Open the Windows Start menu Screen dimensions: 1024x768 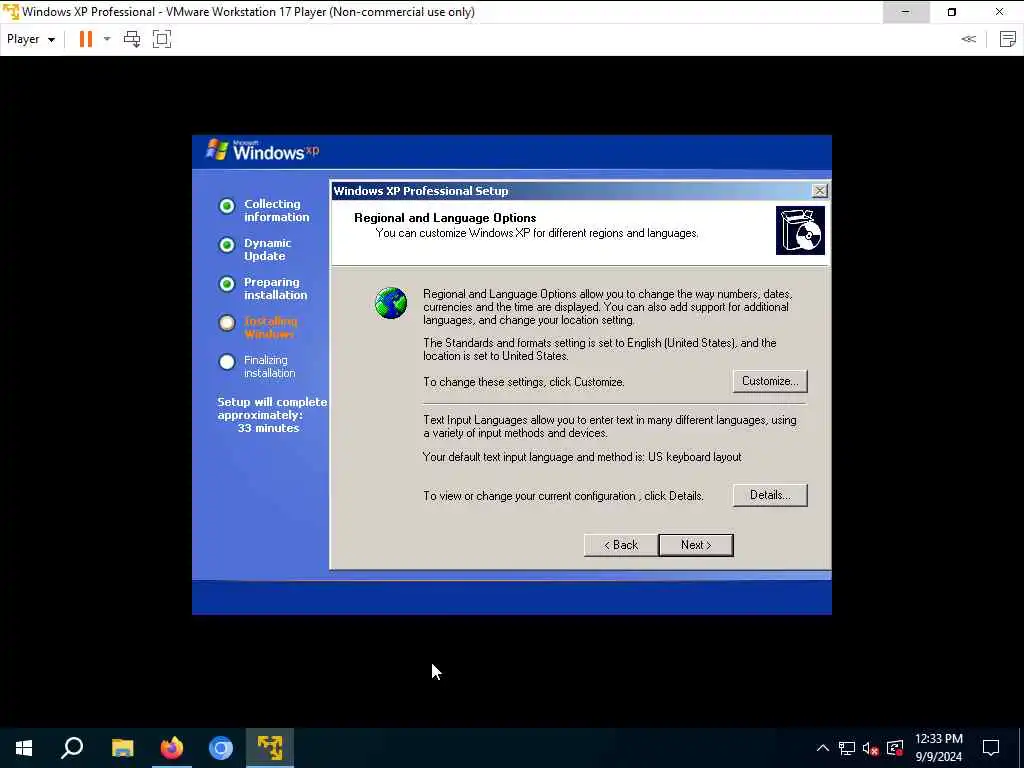coord(24,748)
